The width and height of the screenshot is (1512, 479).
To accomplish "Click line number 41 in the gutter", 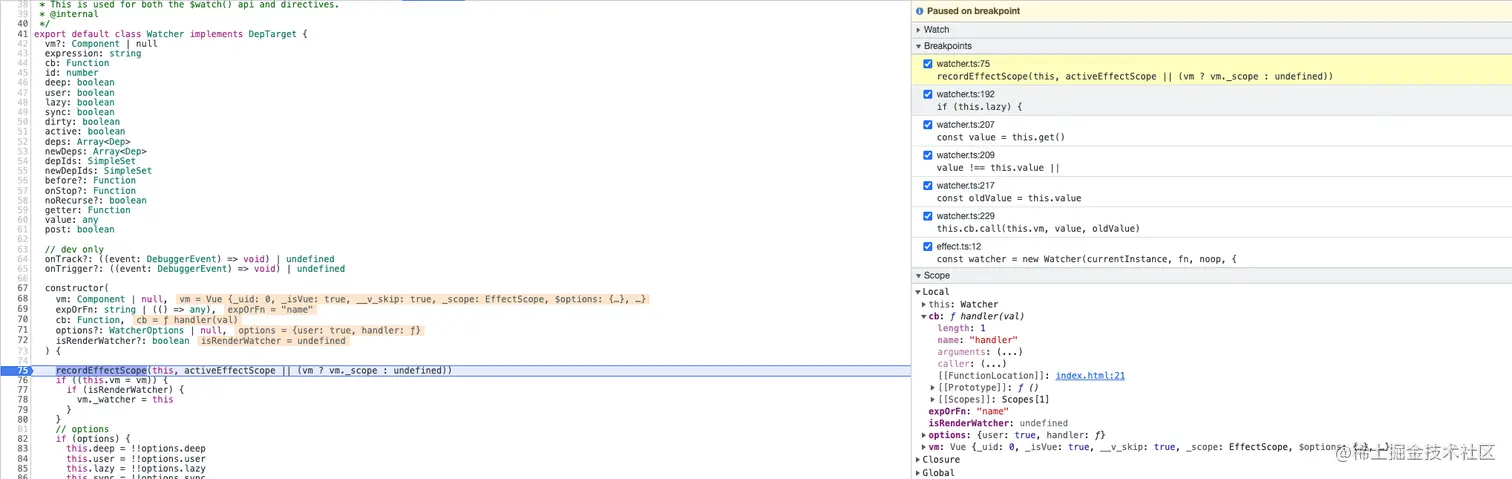I will point(23,34).
